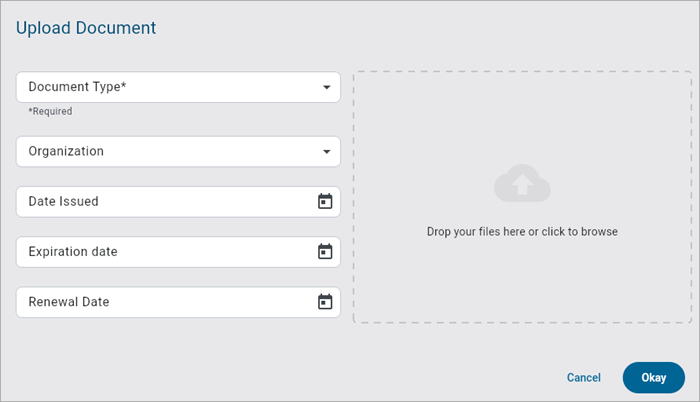Open the Date Issued calendar picker
The width and height of the screenshot is (700, 402).
pos(325,201)
